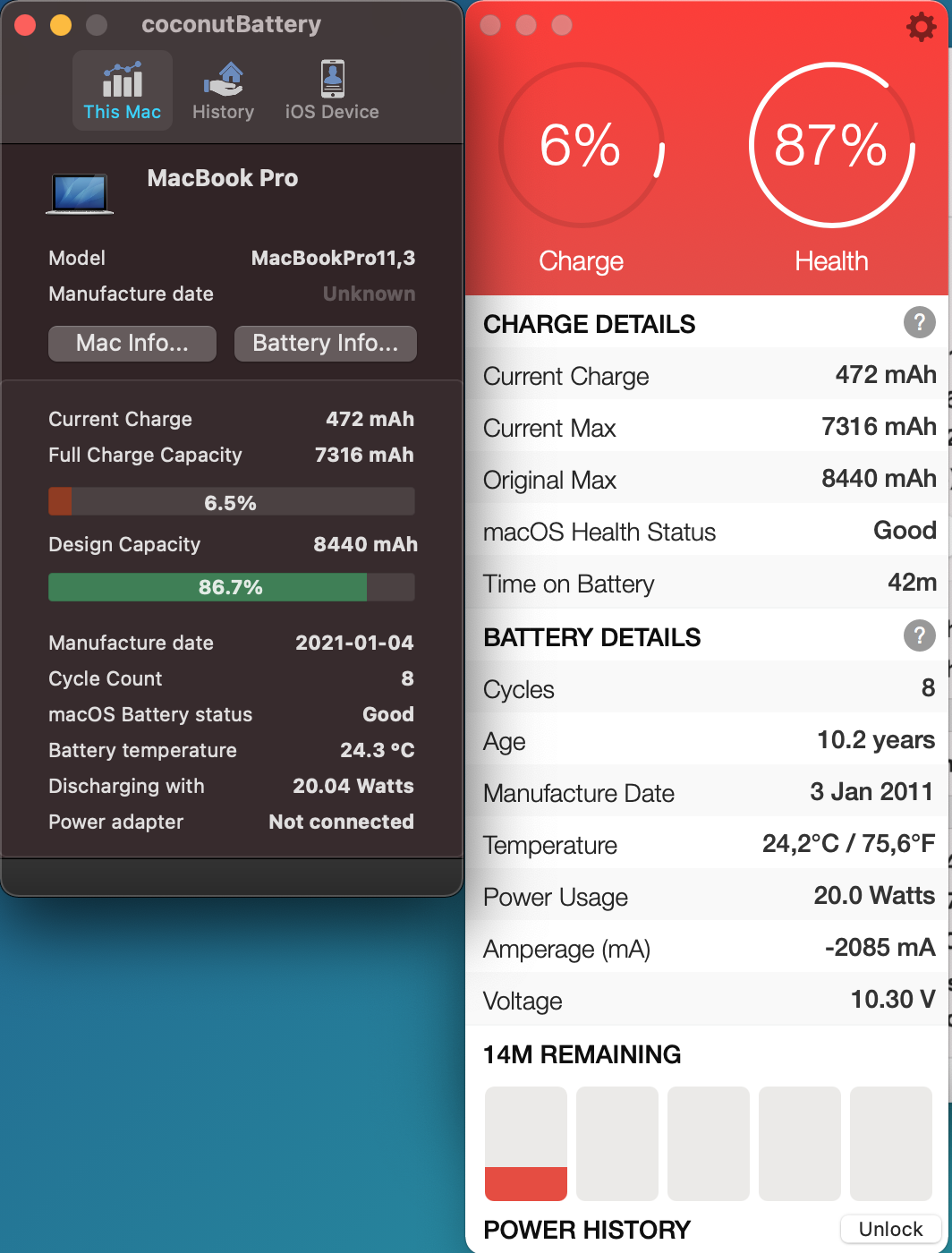Click the 20.04 Watts discharging value
This screenshot has width=952, height=1253.
point(353,787)
